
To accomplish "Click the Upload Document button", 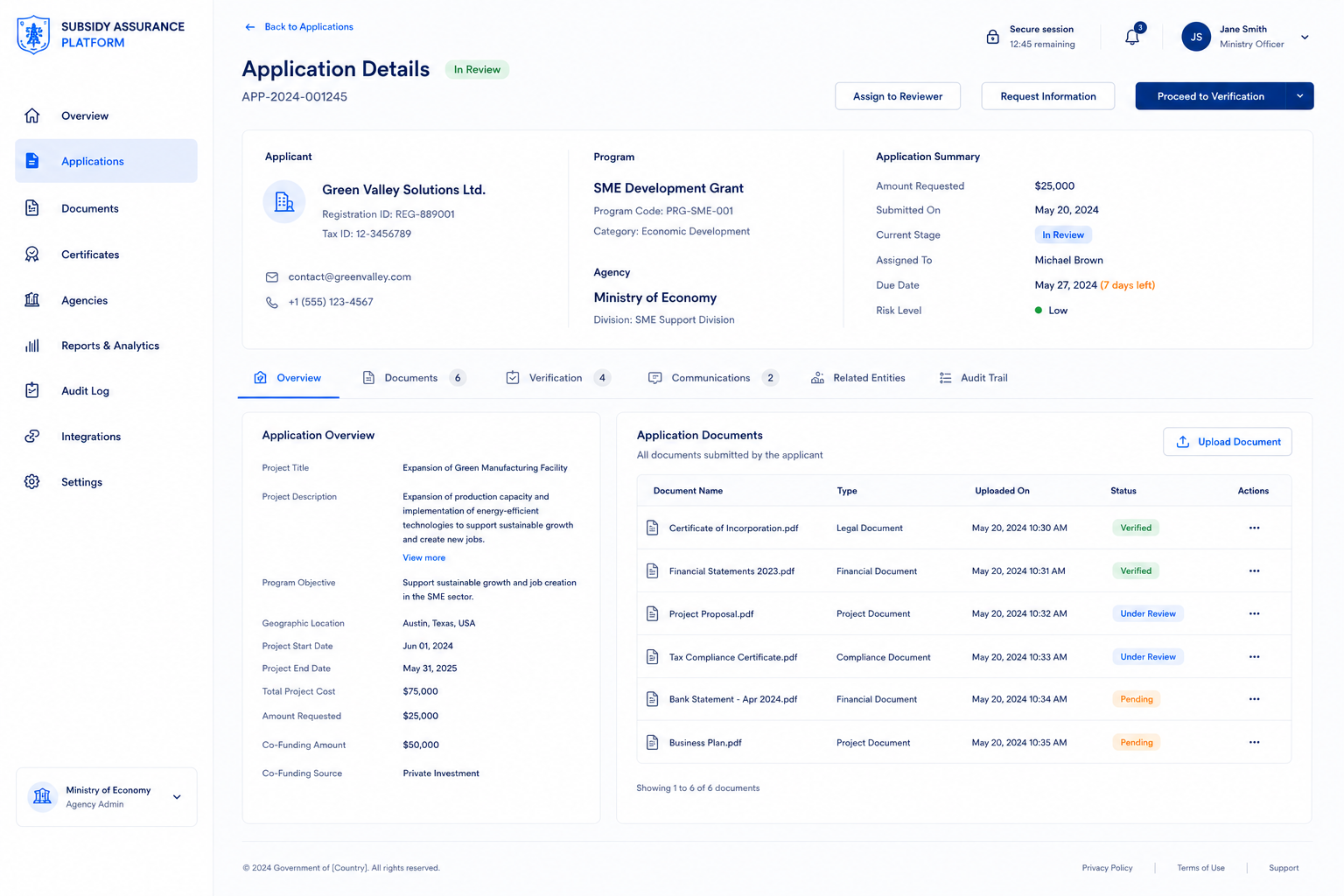I will coord(1228,442).
